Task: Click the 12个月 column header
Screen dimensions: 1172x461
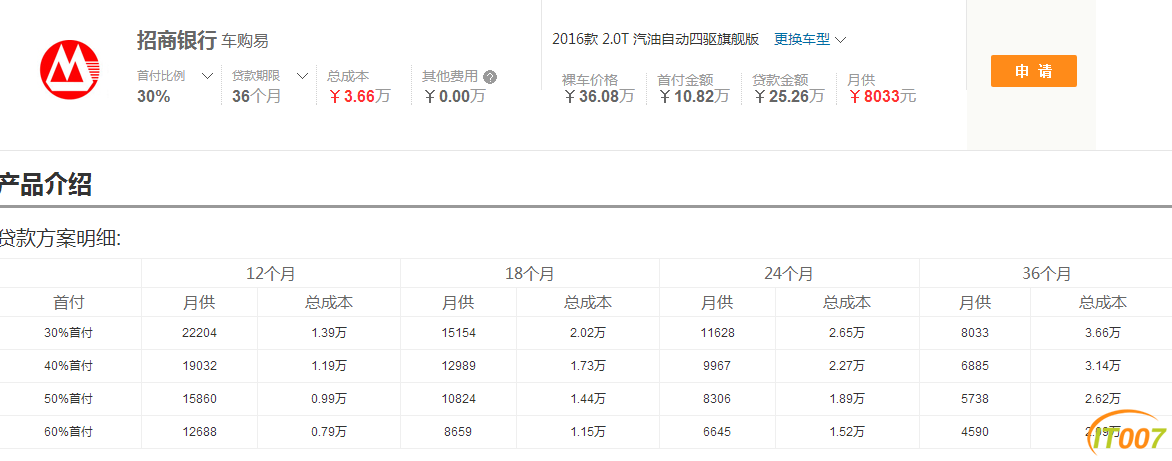Action: tap(271, 273)
